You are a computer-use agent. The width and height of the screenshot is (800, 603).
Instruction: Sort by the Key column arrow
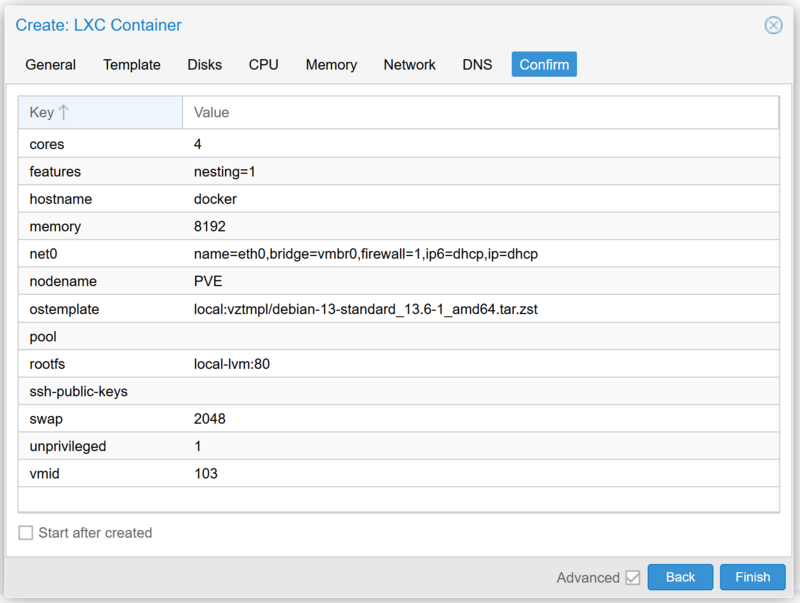click(63, 112)
